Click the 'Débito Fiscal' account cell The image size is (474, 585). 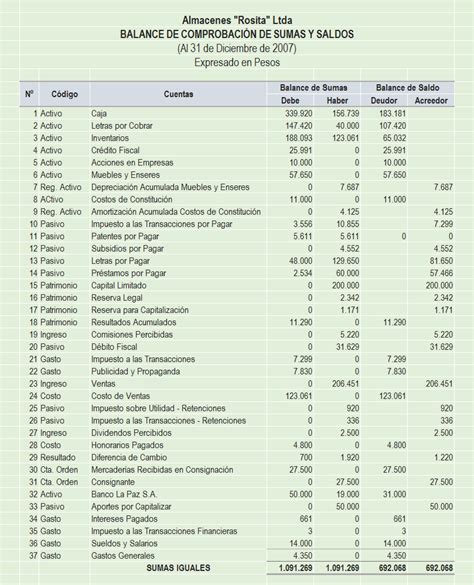pyautogui.click(x=114, y=347)
